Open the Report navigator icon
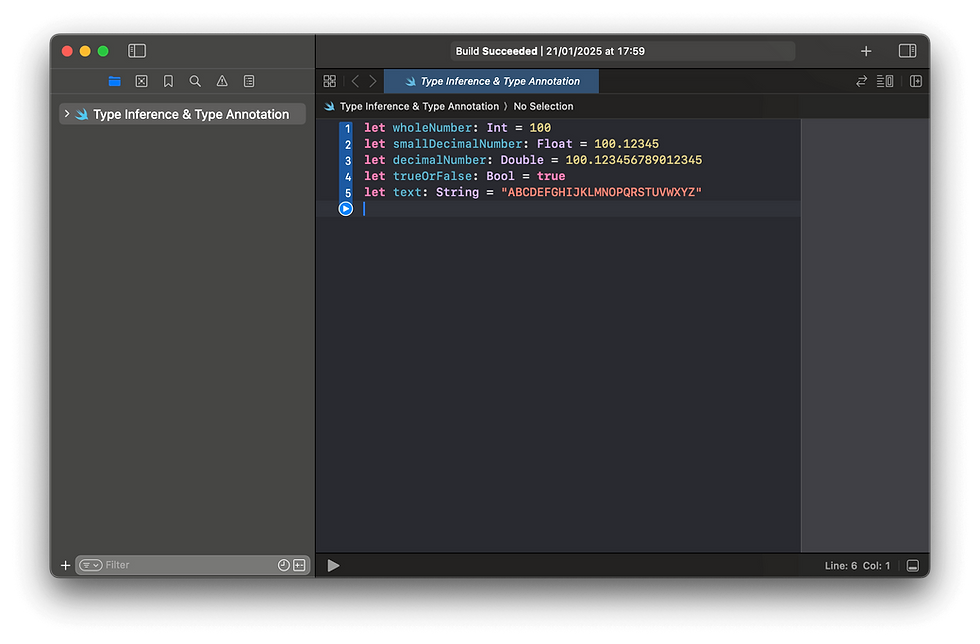 tap(248, 81)
